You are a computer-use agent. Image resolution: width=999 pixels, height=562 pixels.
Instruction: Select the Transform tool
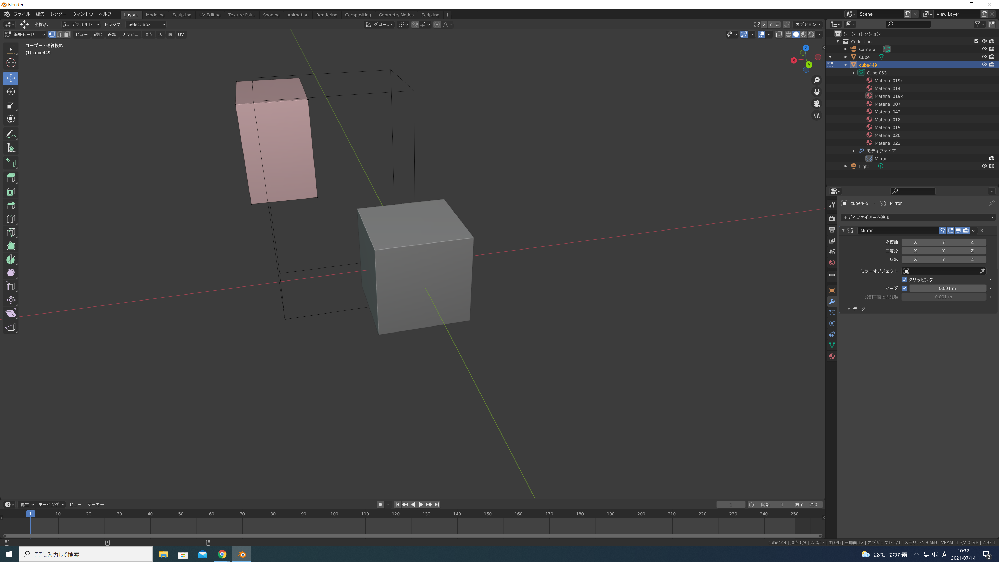pyautogui.click(x=11, y=119)
